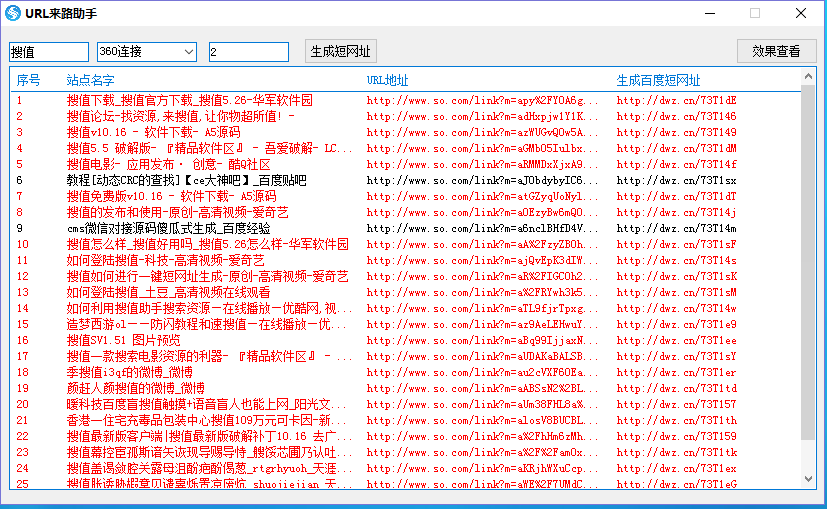Viewport: 827px width, 509px height.
Task: Click URL cell starting m=a6nclBHfD4V
Action: click(483, 228)
